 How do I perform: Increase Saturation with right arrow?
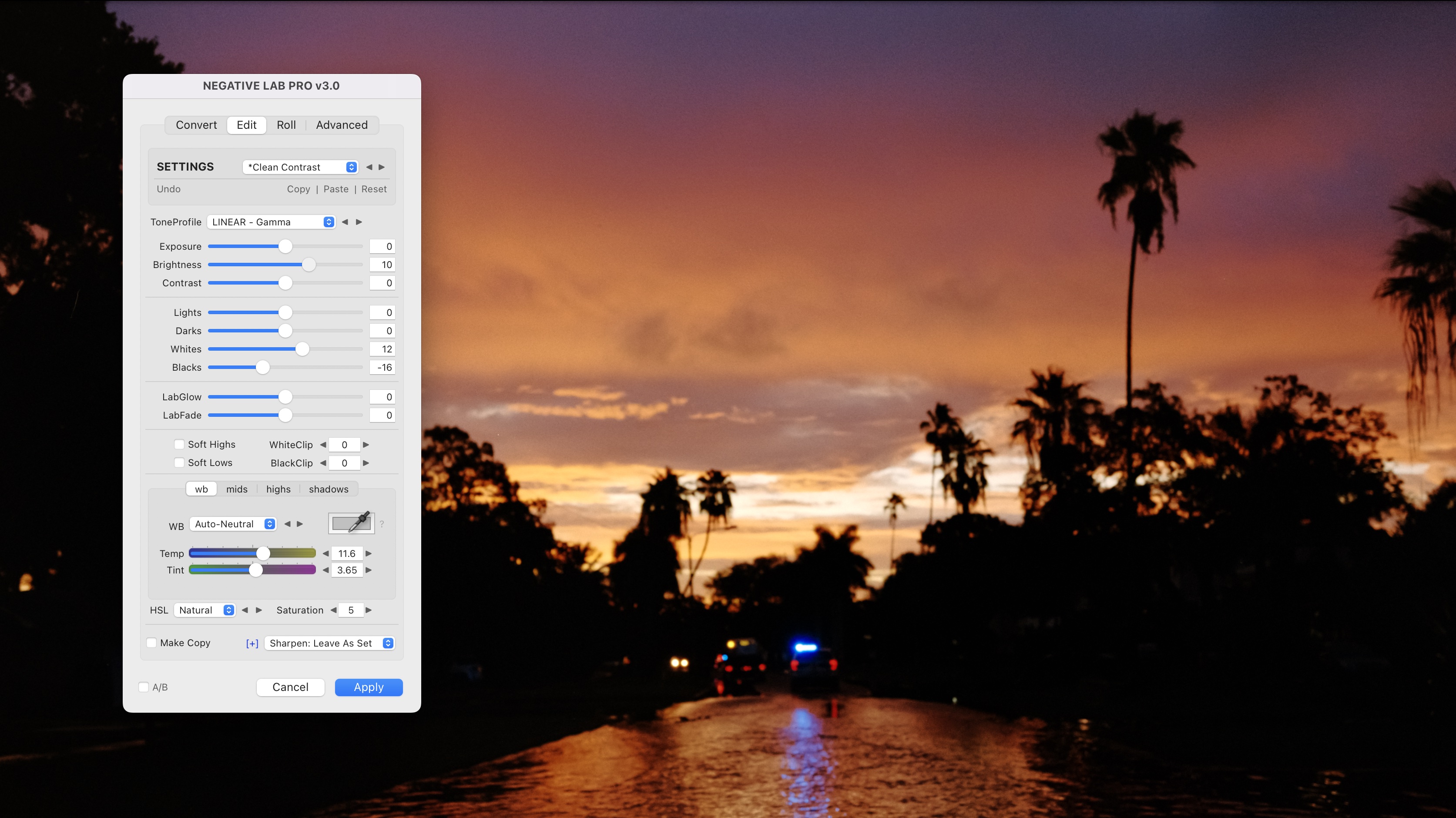(x=369, y=610)
